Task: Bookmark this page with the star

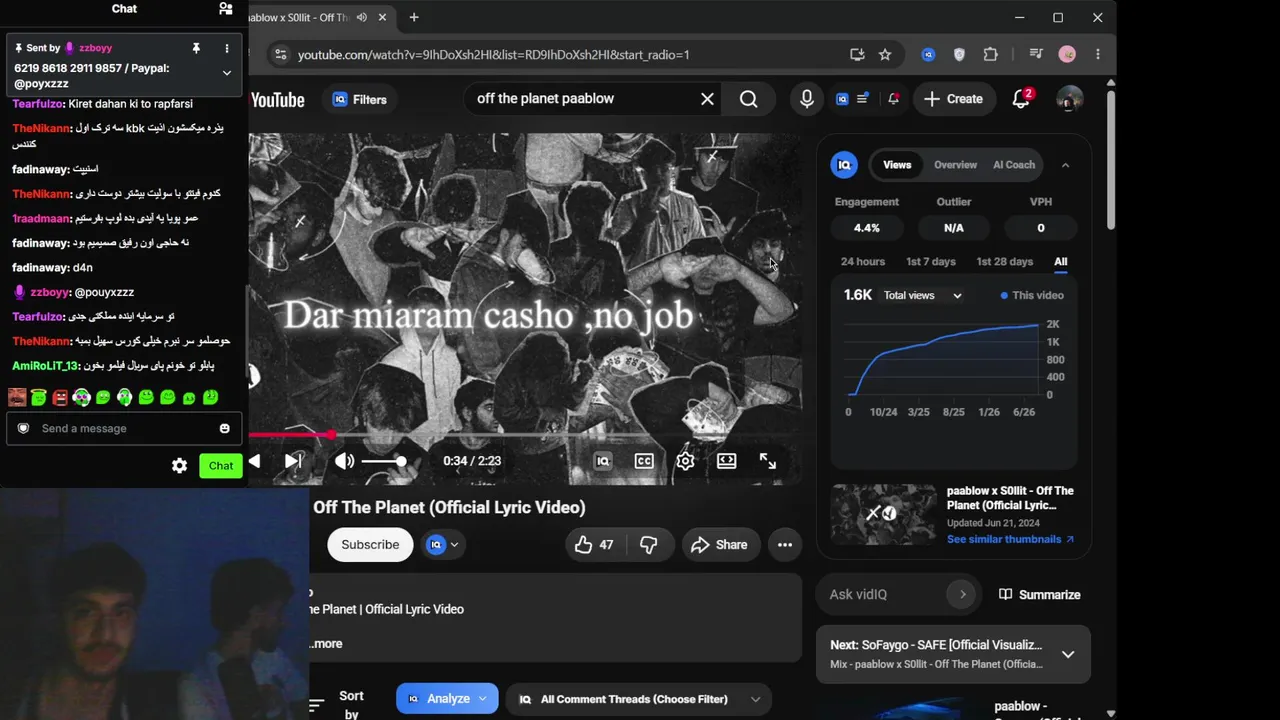Action: pos(885,55)
